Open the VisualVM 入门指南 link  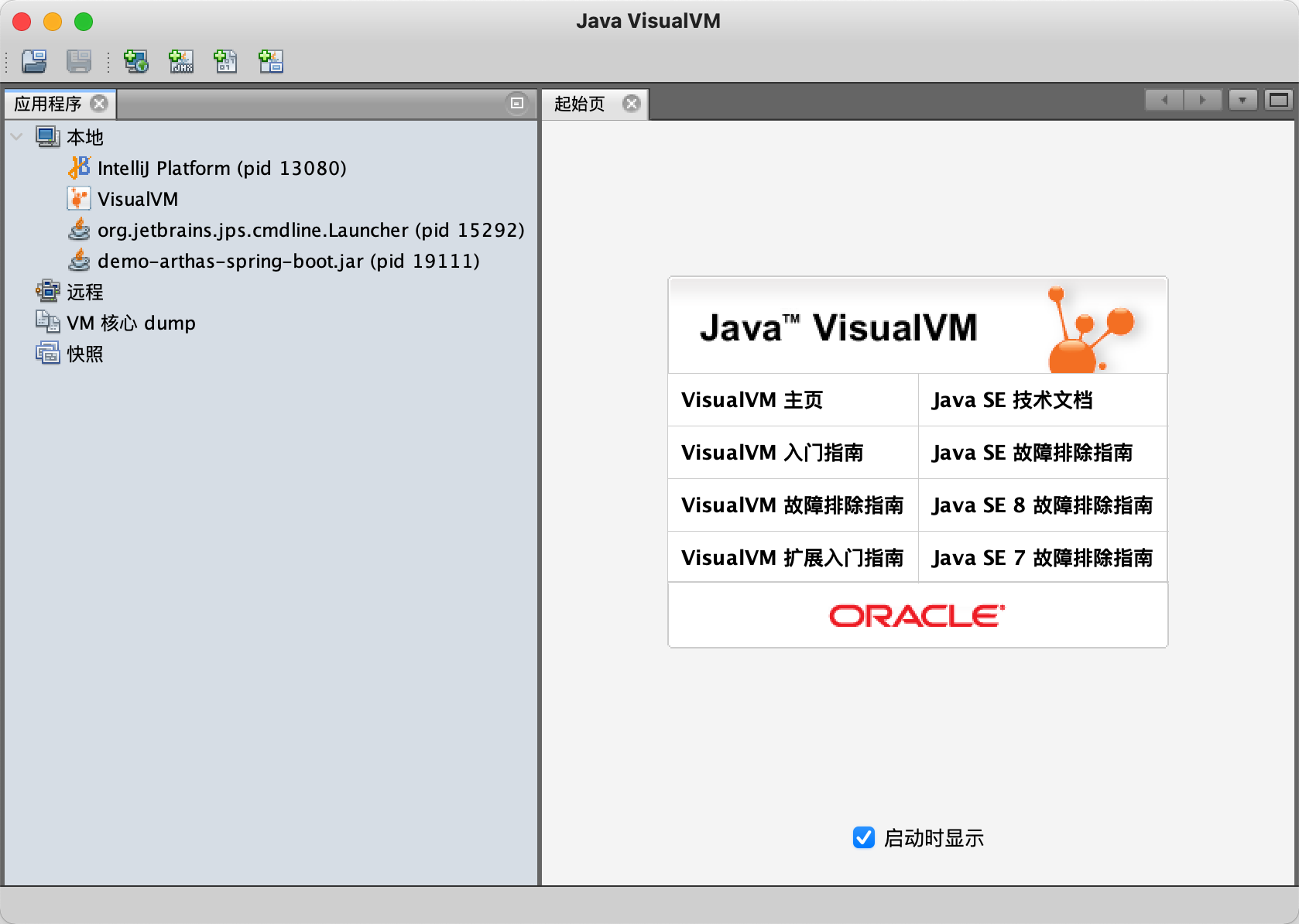click(772, 453)
